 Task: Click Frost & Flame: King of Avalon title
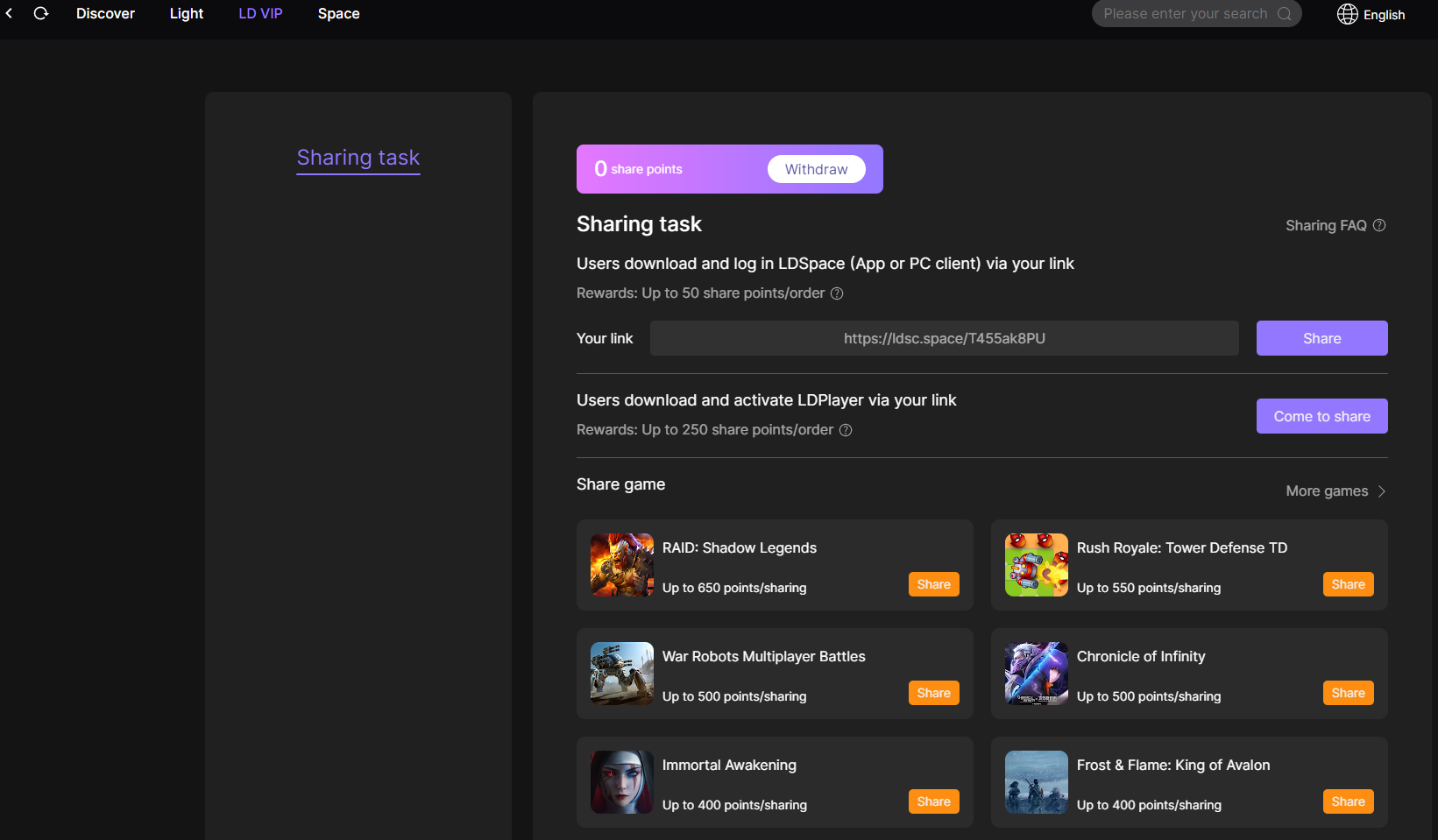click(x=1173, y=765)
